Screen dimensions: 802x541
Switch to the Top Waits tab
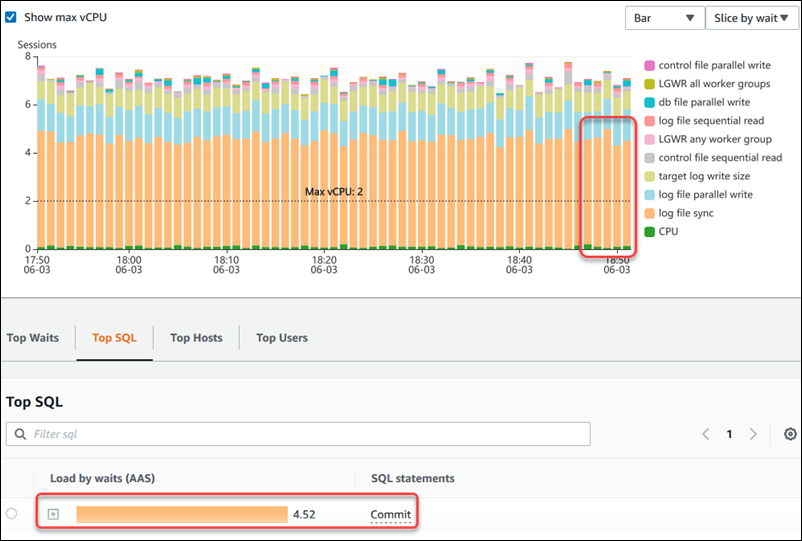click(31, 338)
